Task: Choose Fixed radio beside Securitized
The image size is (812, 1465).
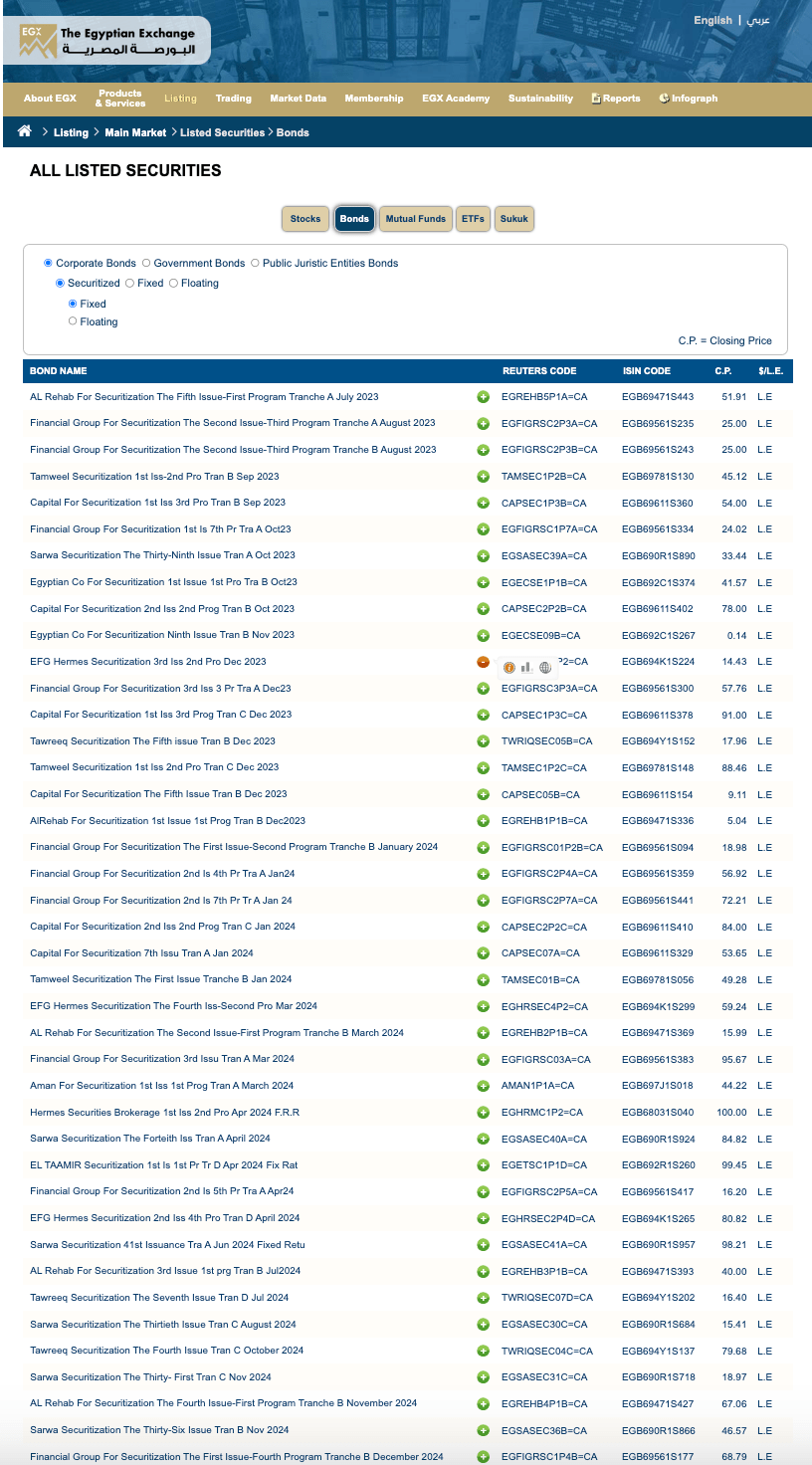Action: [129, 284]
